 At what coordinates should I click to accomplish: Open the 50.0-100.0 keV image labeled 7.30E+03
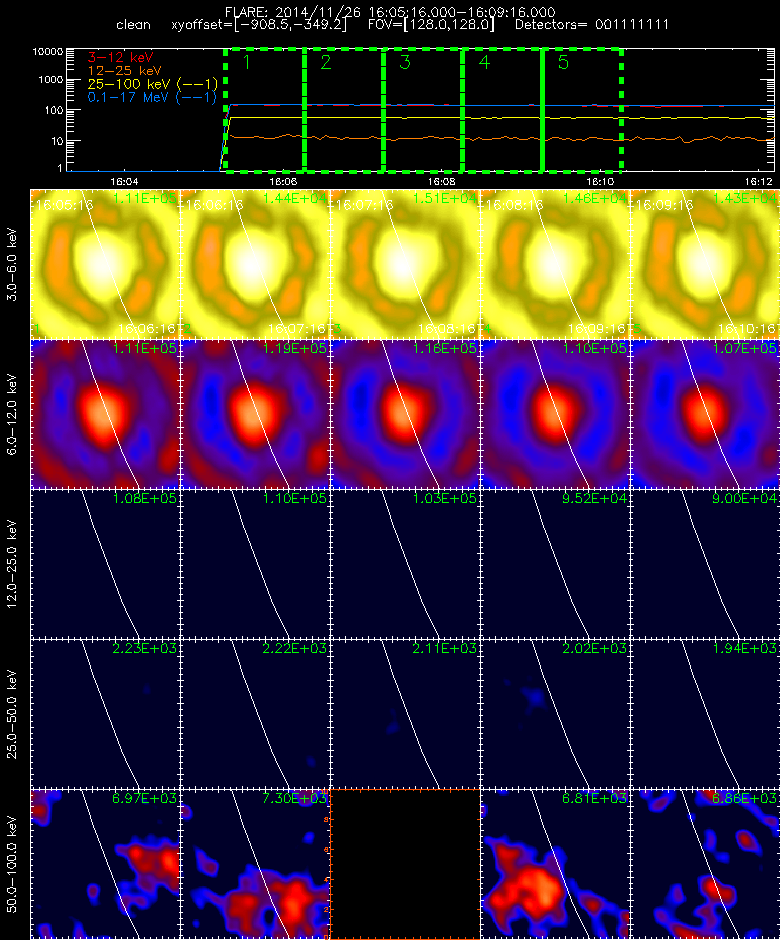255,864
